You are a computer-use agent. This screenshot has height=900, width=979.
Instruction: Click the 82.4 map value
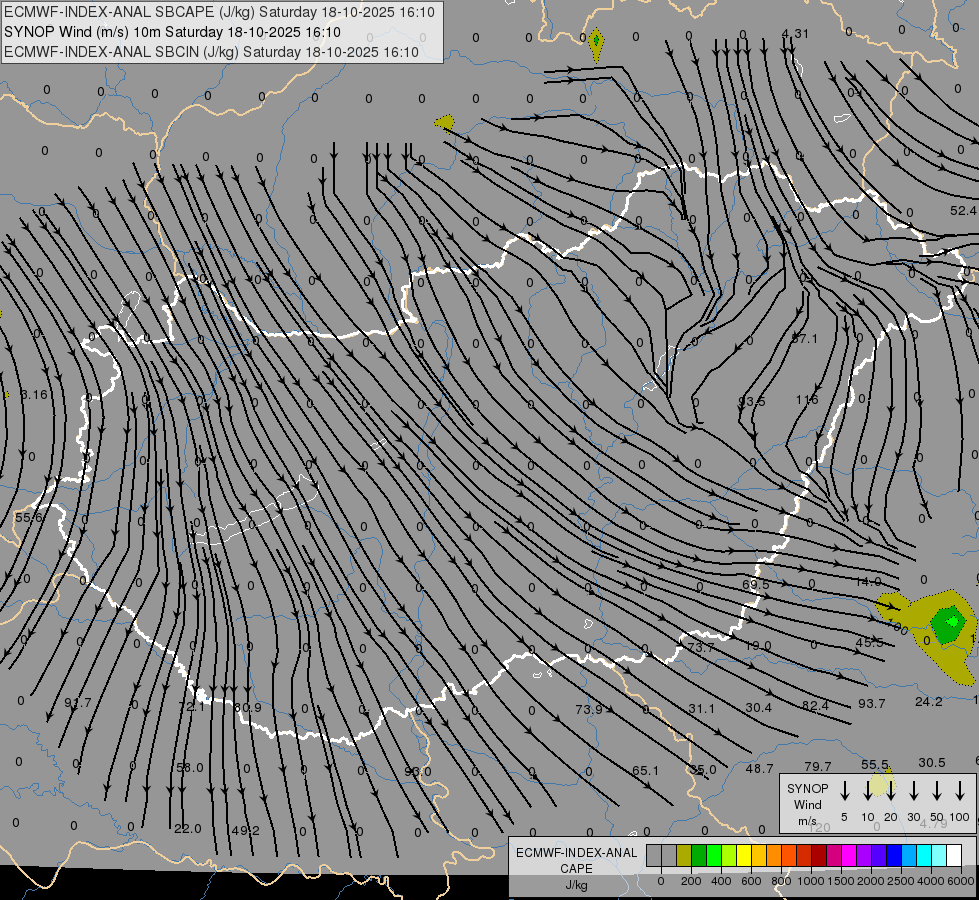(815, 705)
